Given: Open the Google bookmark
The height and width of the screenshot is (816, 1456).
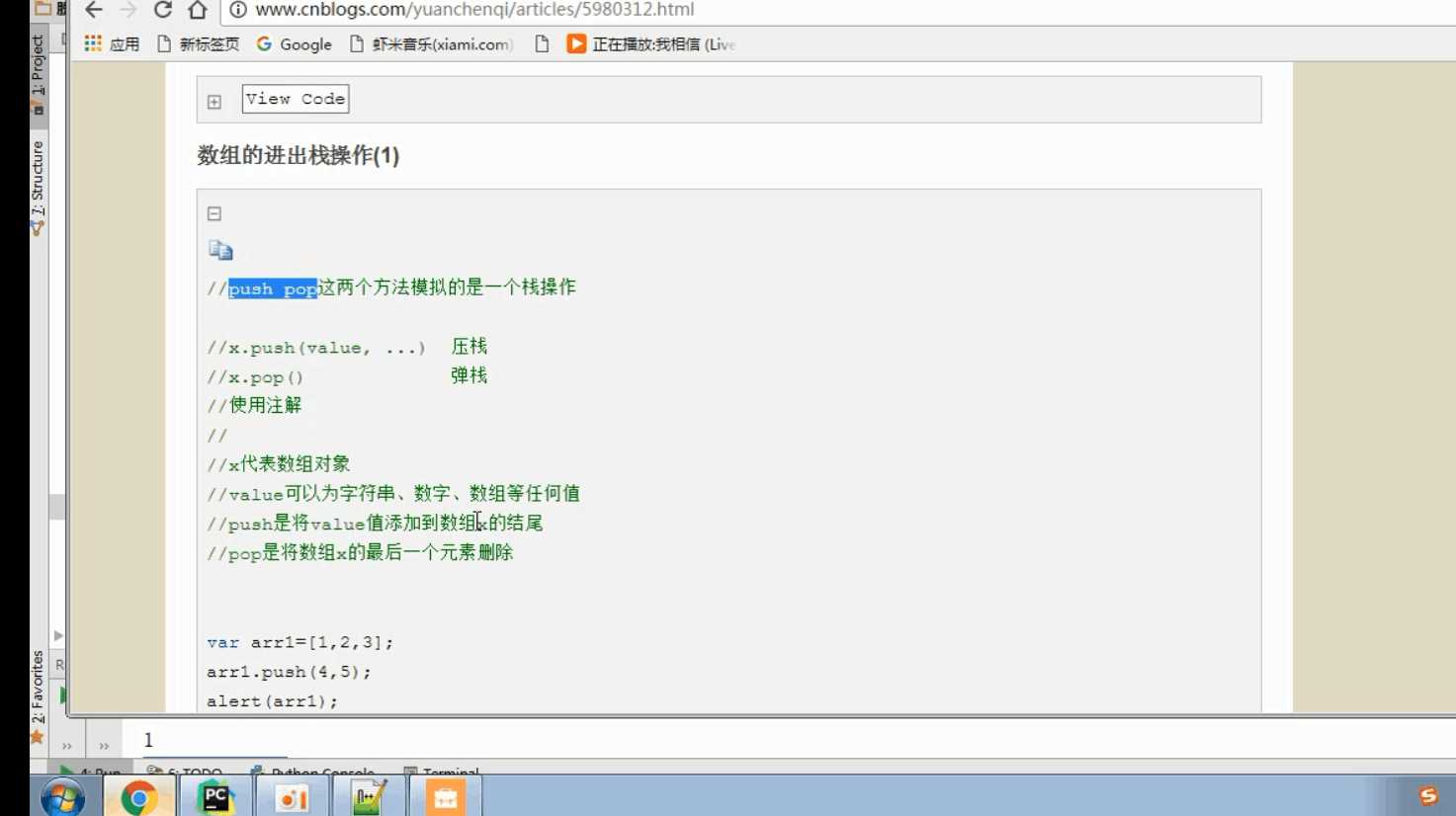Looking at the screenshot, I should pos(294,43).
